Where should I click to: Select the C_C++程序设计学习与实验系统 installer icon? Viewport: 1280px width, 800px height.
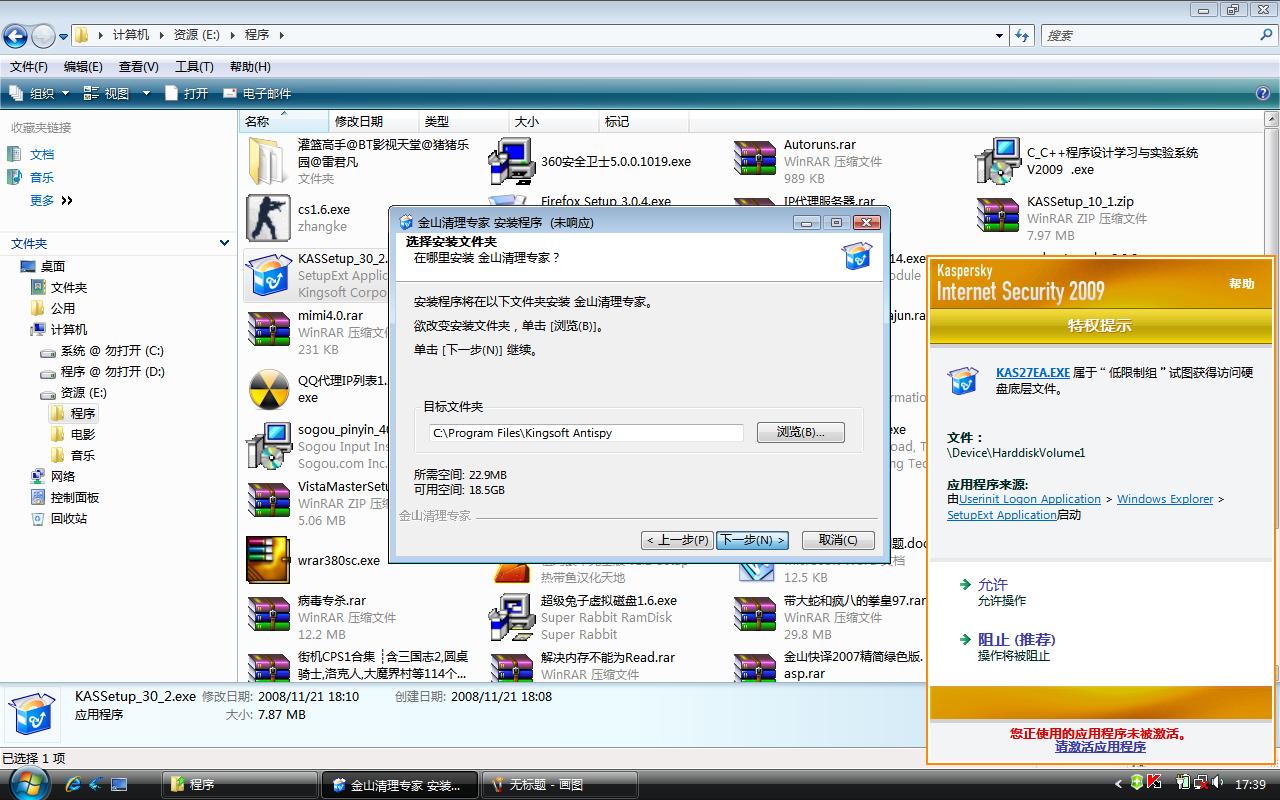point(998,161)
